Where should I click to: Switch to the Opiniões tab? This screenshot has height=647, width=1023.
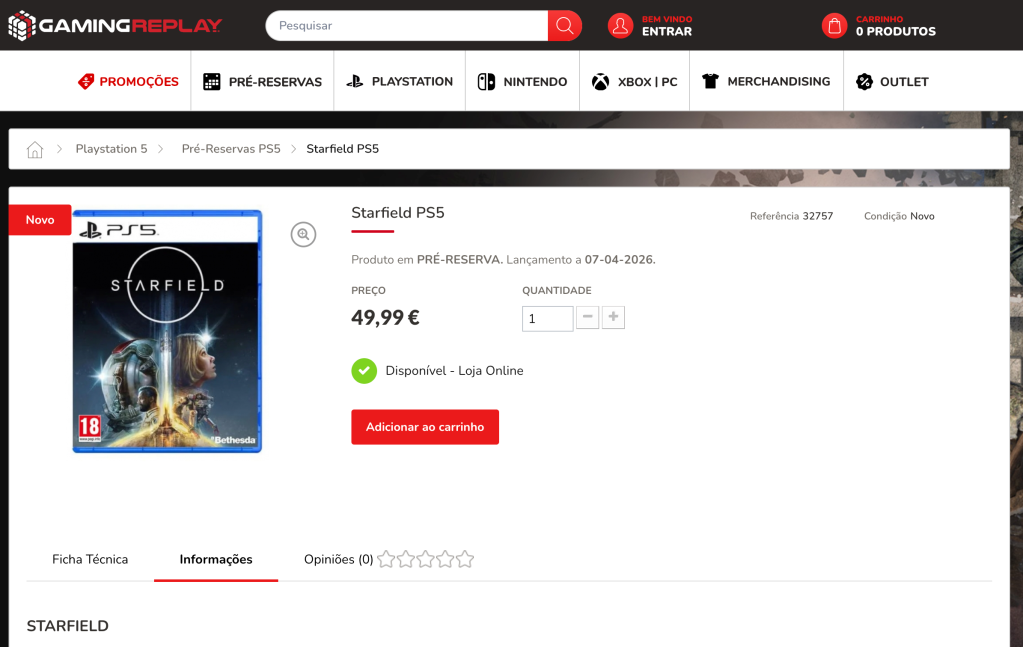pos(338,559)
